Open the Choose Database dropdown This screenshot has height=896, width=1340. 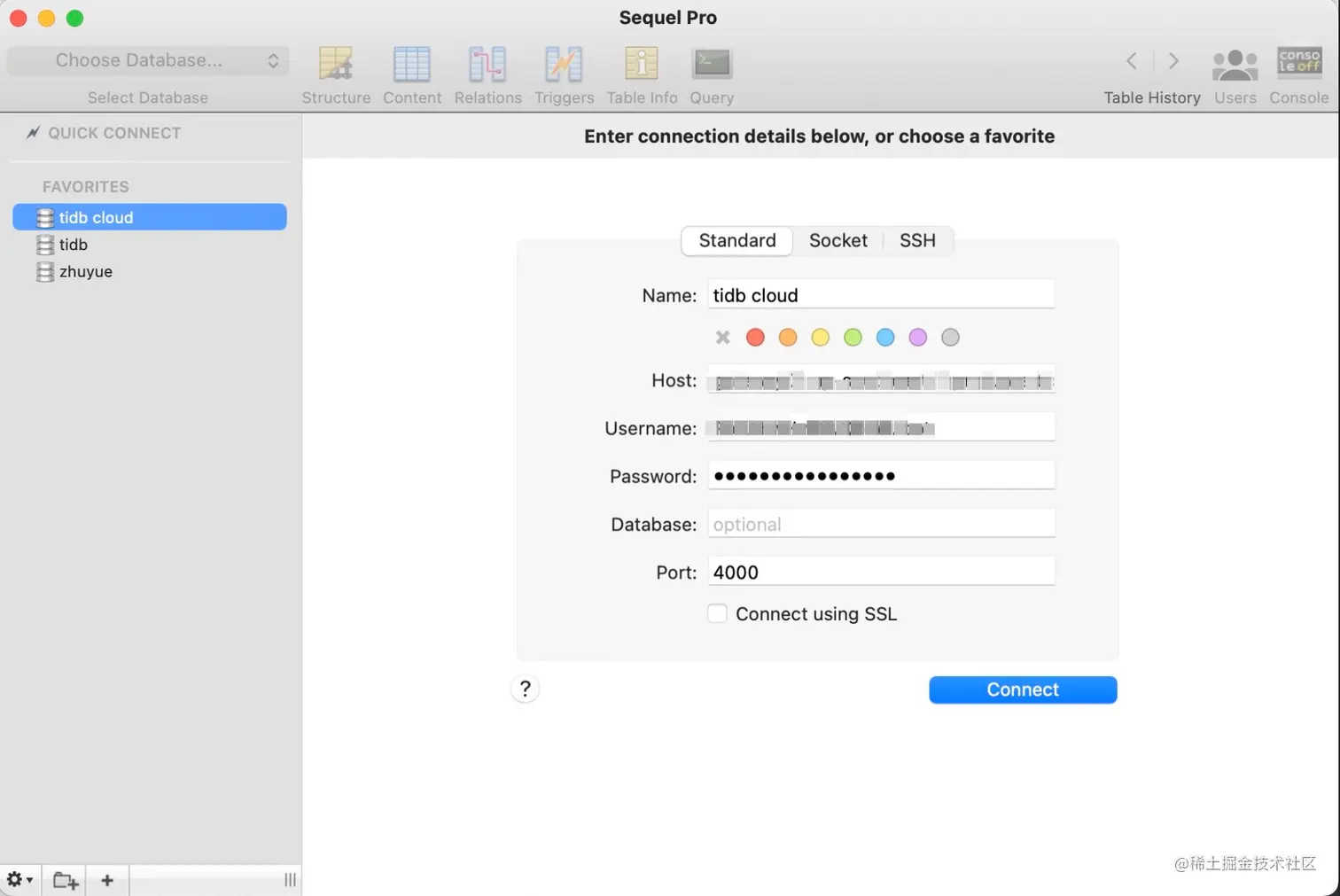(148, 60)
